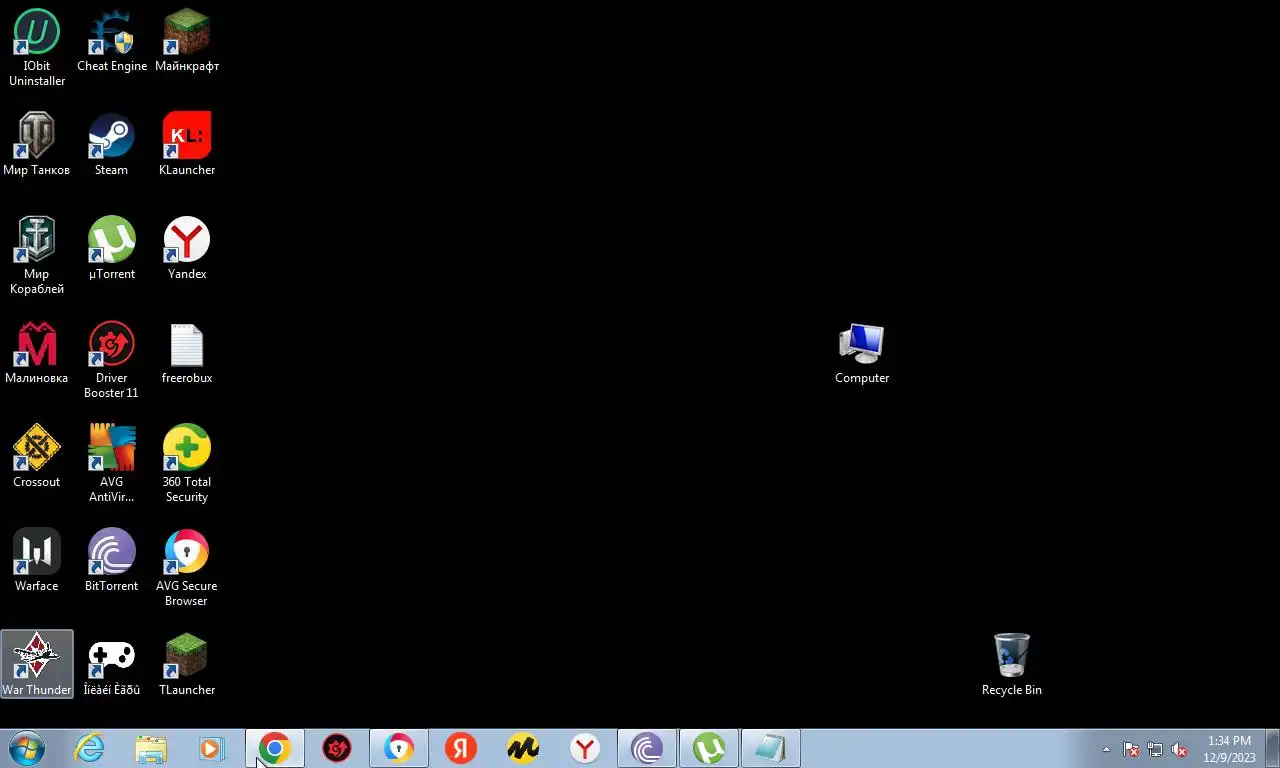Select the AVG Secure Browser desktop shortcut

187,567
